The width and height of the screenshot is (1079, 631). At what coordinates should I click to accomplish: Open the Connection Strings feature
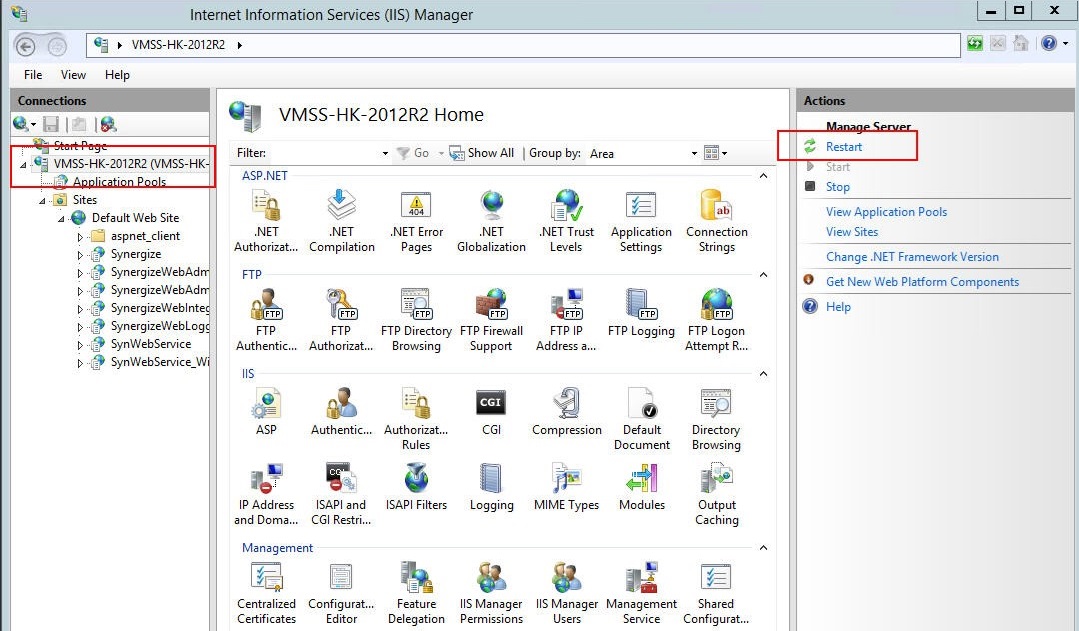point(716,220)
